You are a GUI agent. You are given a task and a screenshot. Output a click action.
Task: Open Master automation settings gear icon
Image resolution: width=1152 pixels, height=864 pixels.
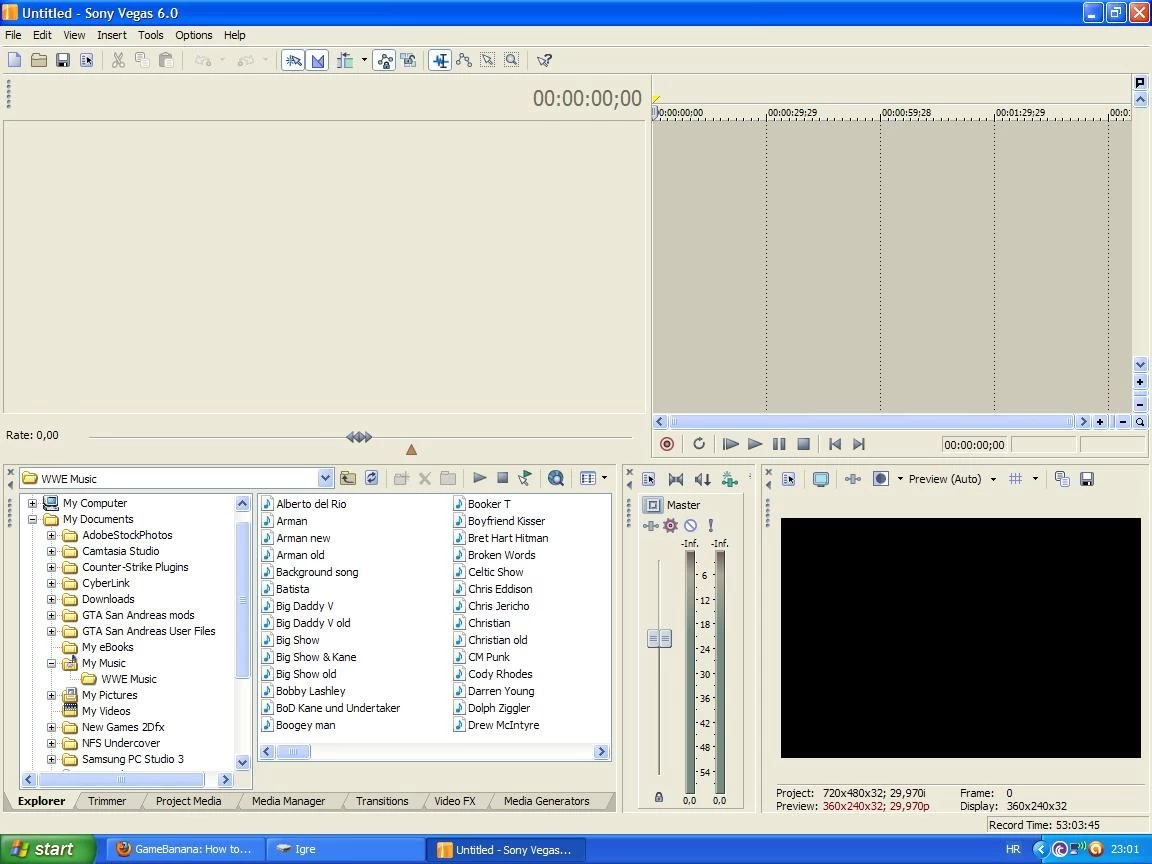pyautogui.click(x=670, y=525)
